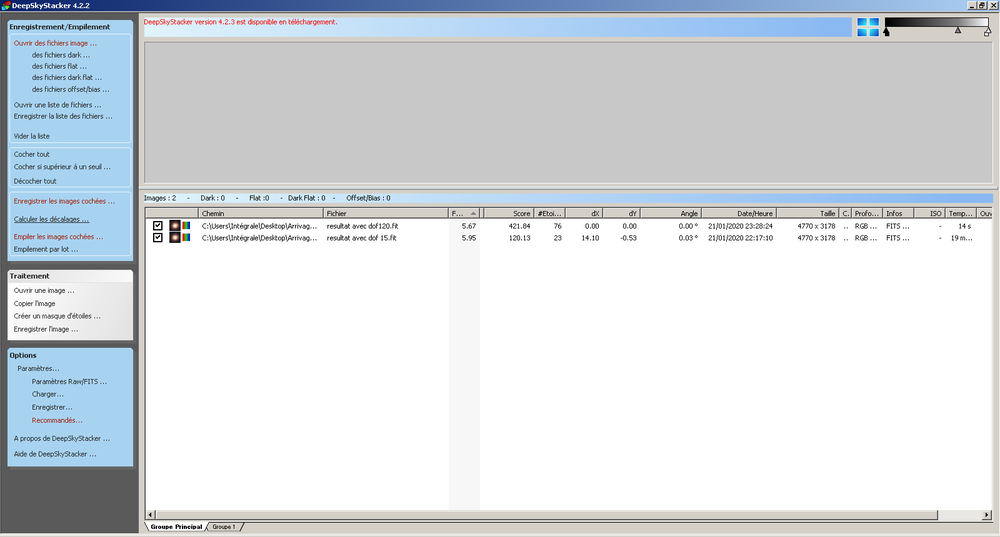Click 'Empilement par lot ...'
The width and height of the screenshot is (1000, 537).
[46, 249]
